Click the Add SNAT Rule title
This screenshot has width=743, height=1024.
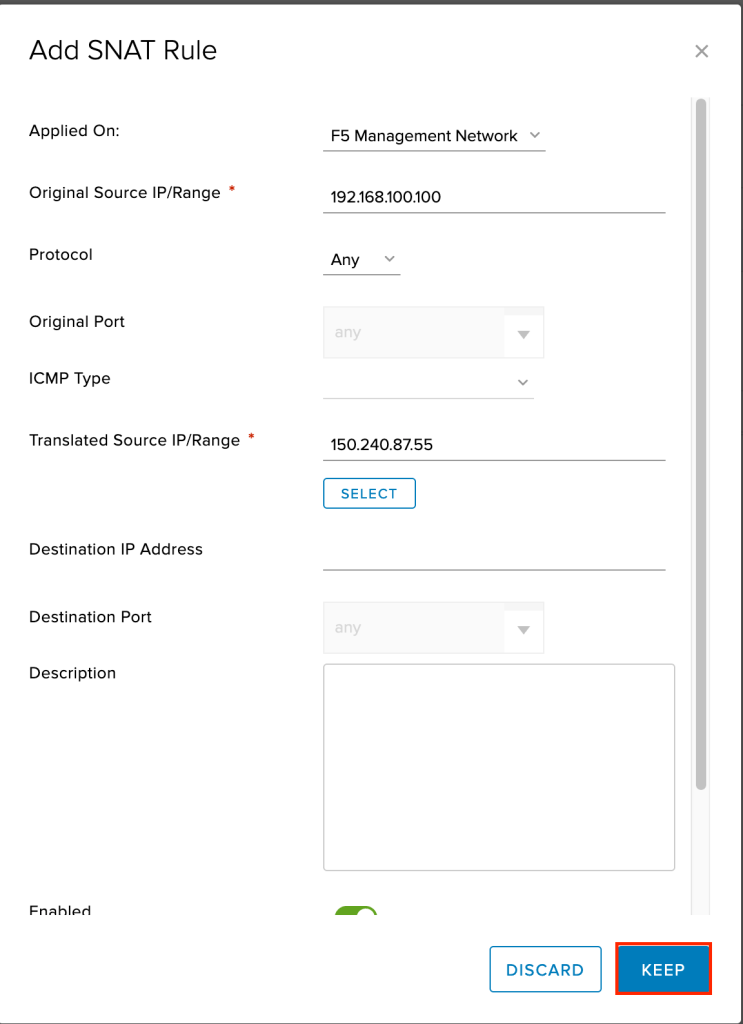click(x=123, y=51)
